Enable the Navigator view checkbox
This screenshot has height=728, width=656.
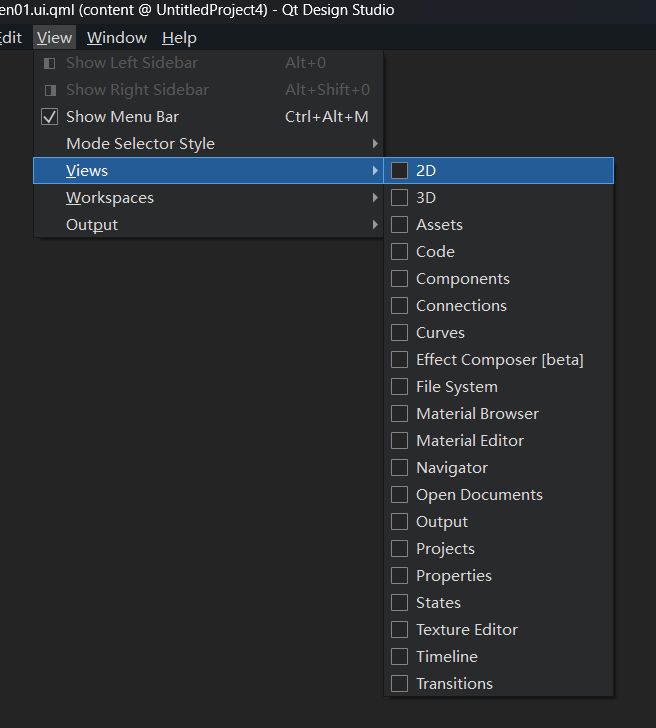click(x=399, y=468)
